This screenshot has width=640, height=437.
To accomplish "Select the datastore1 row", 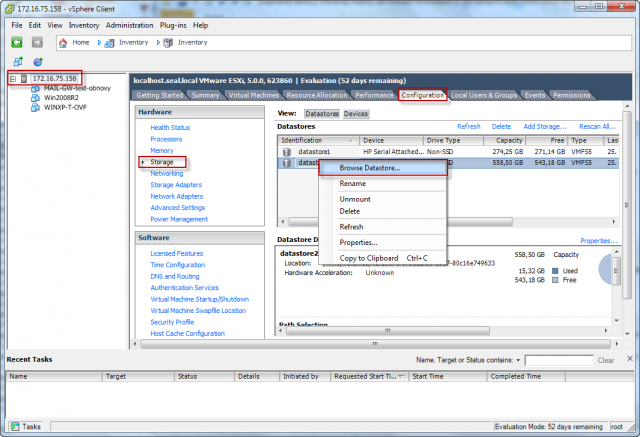I will [448, 152].
